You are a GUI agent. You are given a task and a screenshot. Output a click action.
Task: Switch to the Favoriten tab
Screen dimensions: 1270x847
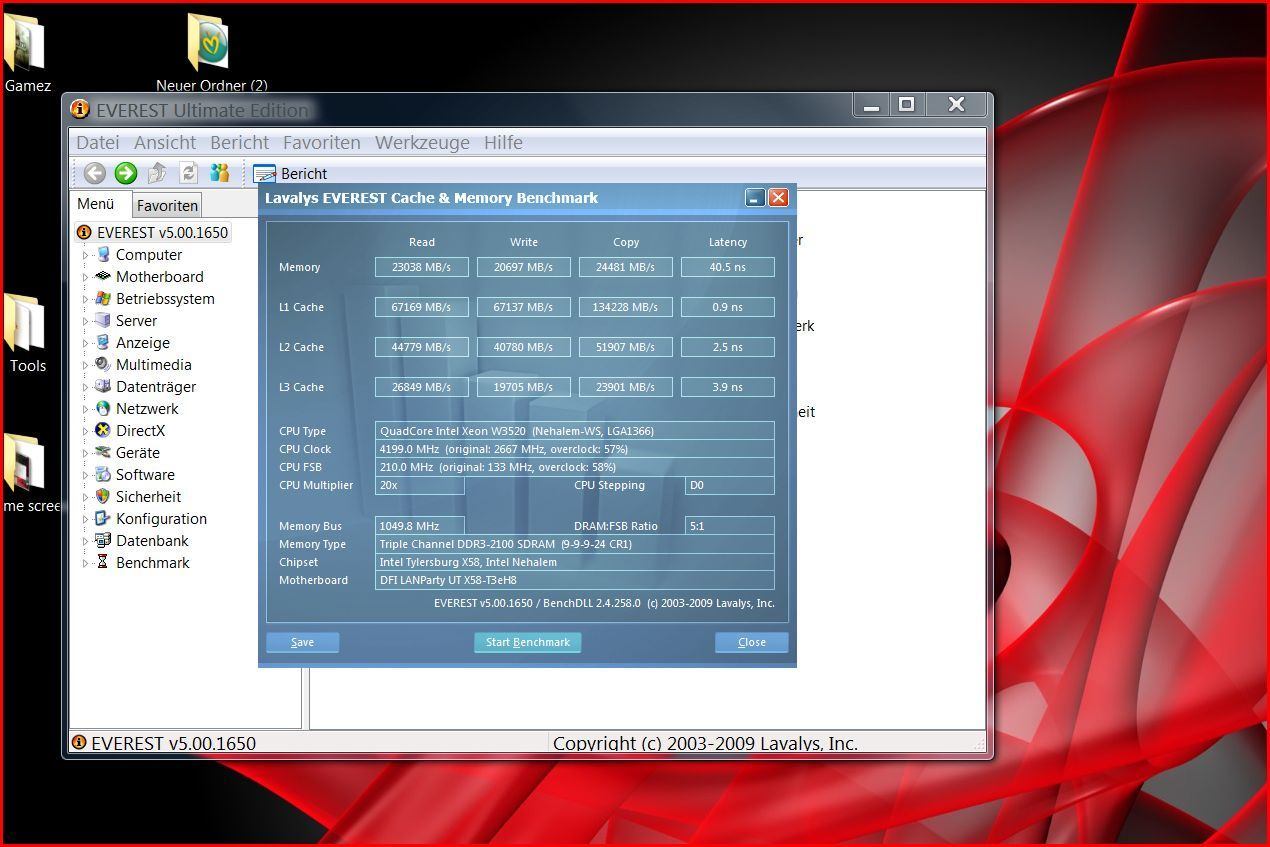[x=167, y=205]
